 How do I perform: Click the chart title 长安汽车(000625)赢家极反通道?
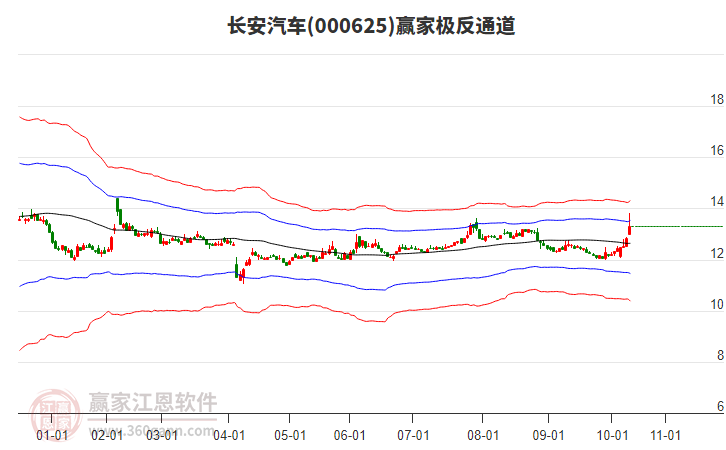tap(371, 26)
